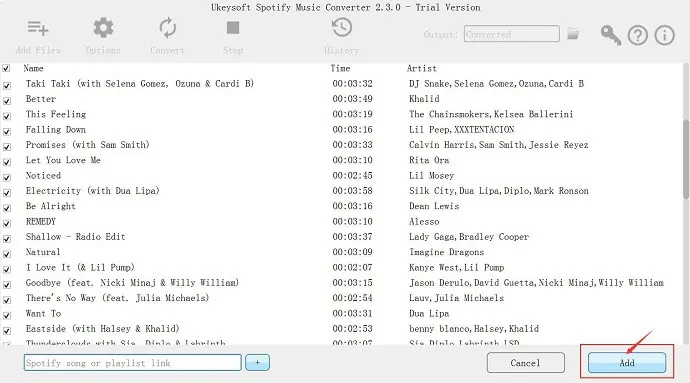Image resolution: width=690 pixels, height=383 pixels.
Task: Uncheck the This Feeling track checkbox
Action: [x=7, y=116]
